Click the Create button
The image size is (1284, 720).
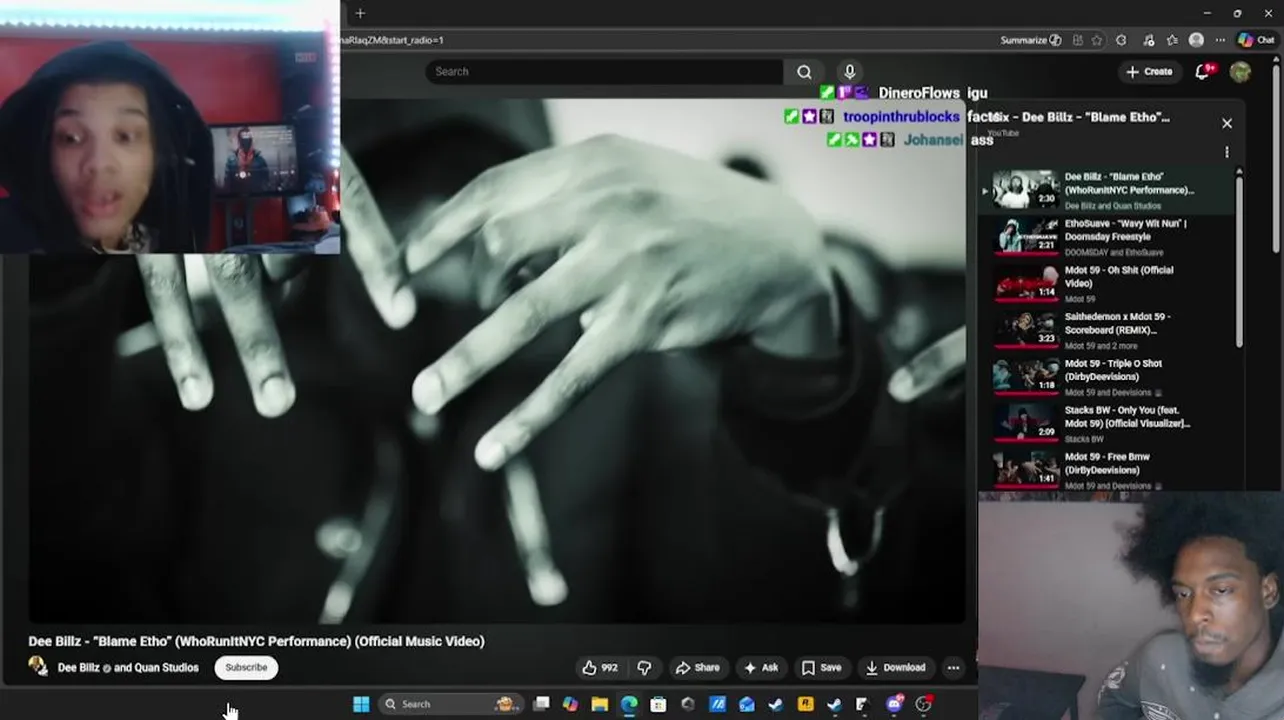[x=1148, y=72]
